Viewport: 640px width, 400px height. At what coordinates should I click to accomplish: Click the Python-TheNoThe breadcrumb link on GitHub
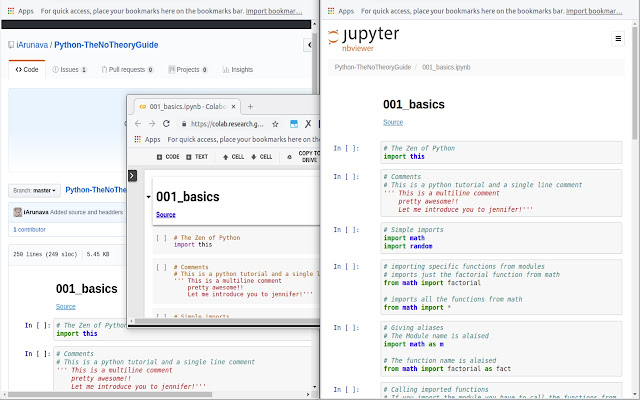[96, 190]
